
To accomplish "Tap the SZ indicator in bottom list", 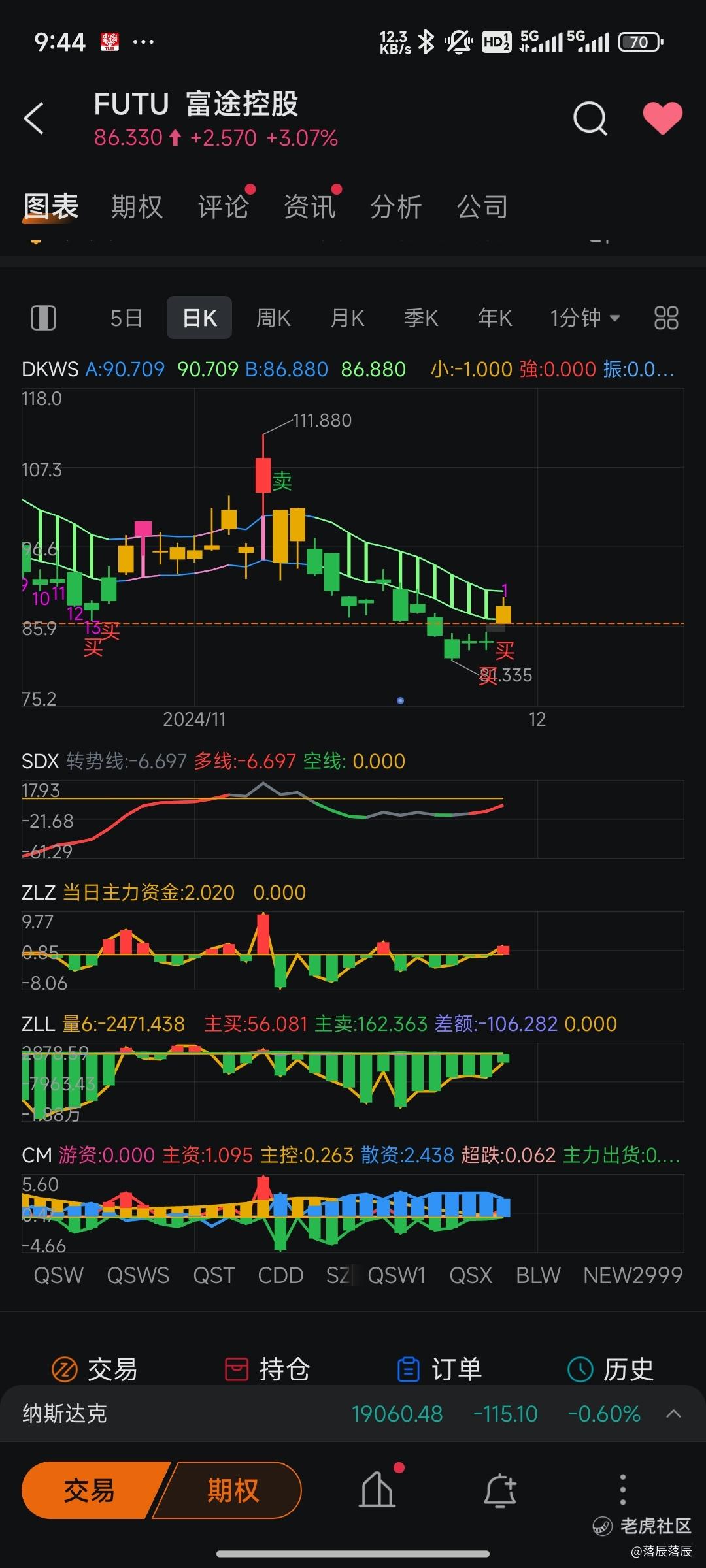I will click(338, 1275).
